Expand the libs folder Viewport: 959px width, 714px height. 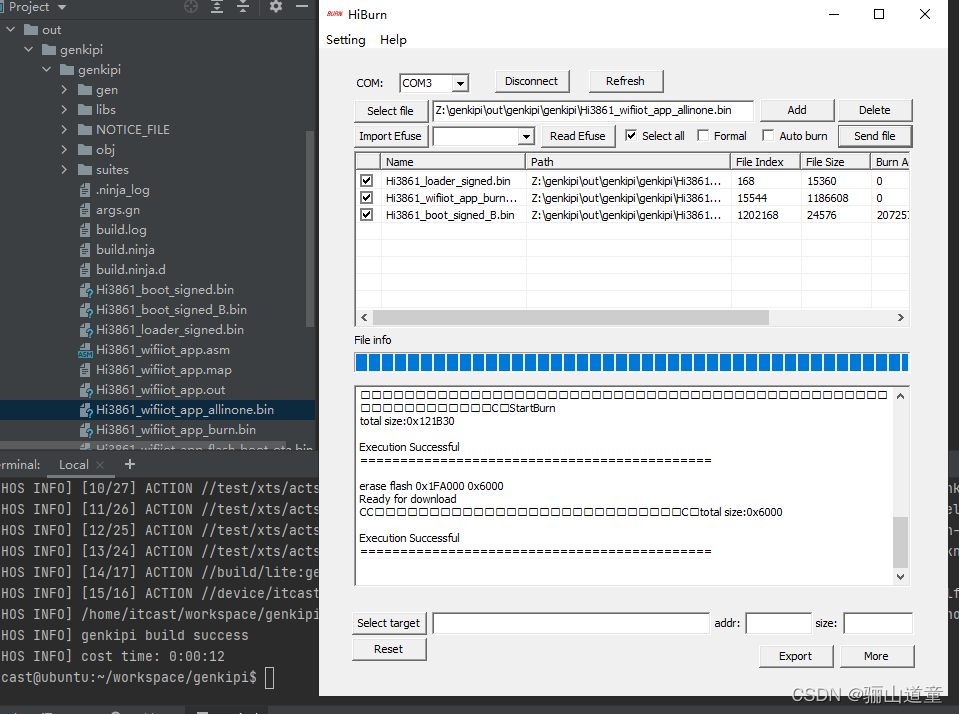pos(64,110)
